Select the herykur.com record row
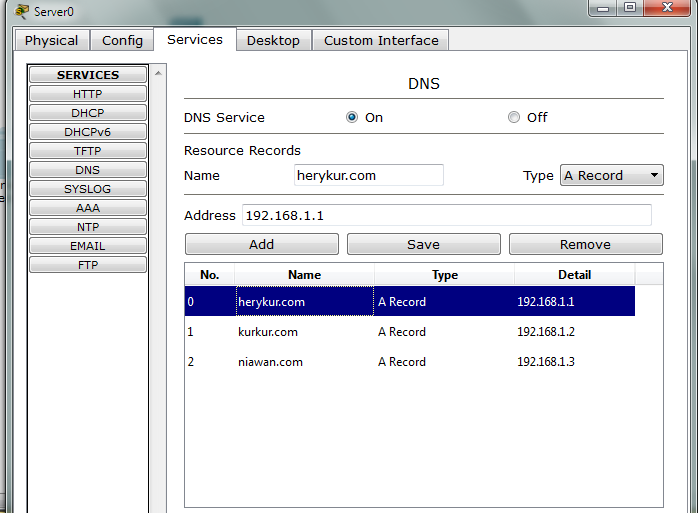 tap(410, 301)
